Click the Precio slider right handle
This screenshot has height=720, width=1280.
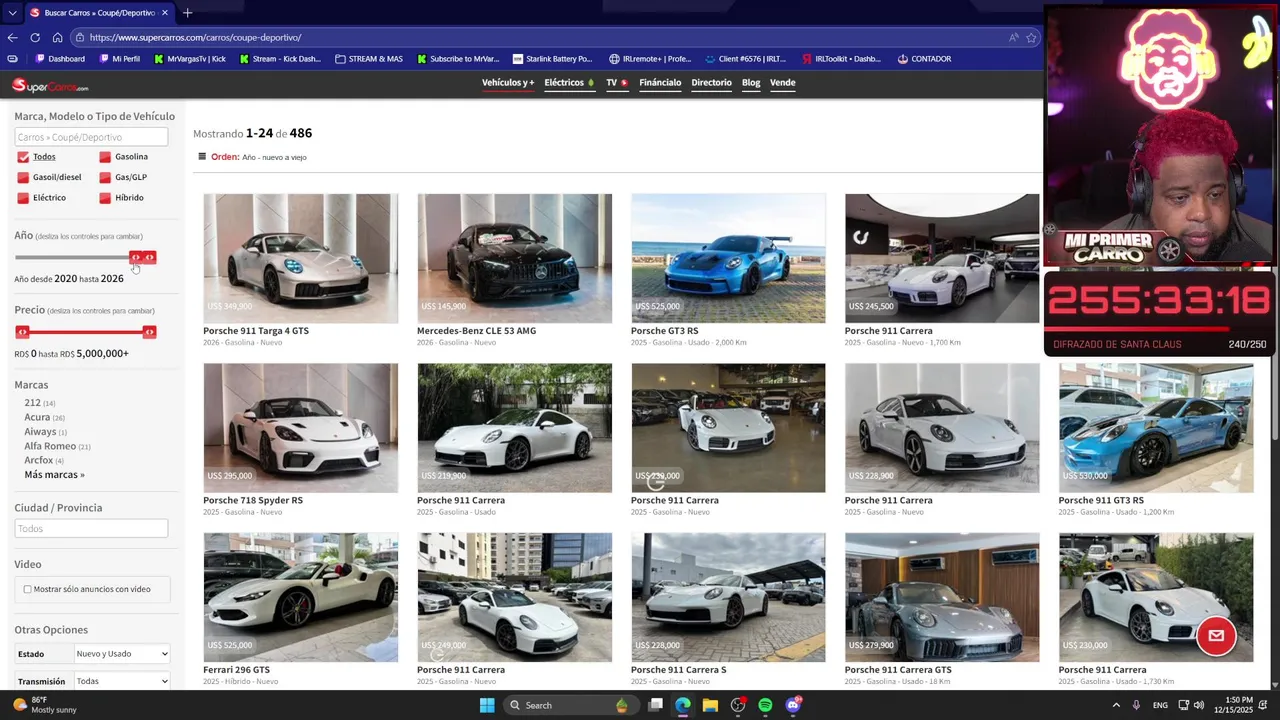point(149,332)
